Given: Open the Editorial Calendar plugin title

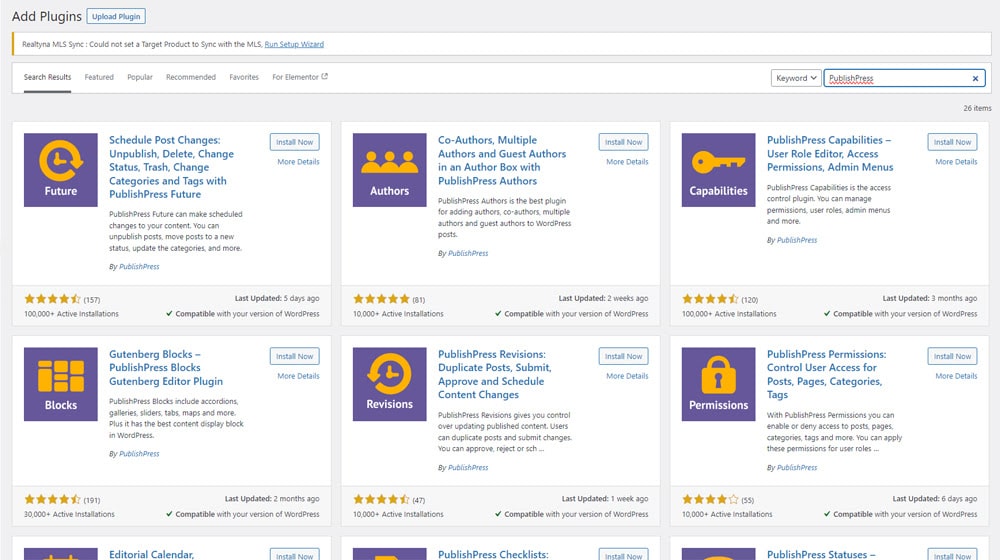Looking at the screenshot, I should click(151, 554).
